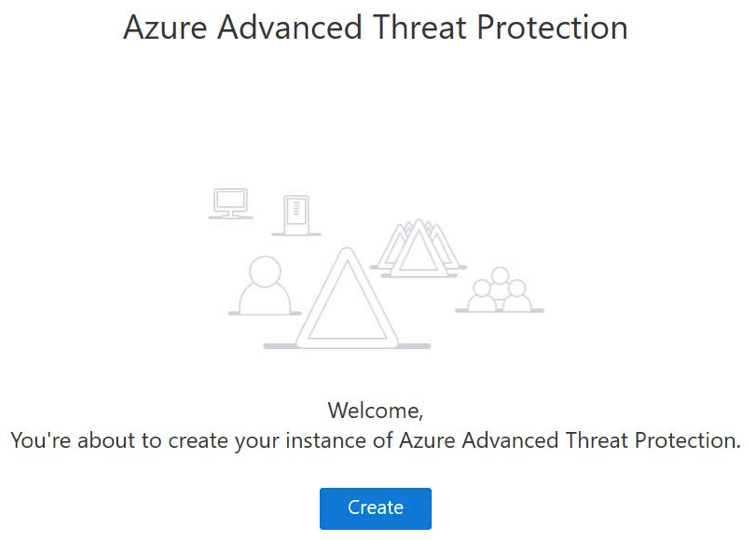Viewport: 751px width, 540px height.
Task: Click the desktop monitor icon
Action: [x=230, y=203]
